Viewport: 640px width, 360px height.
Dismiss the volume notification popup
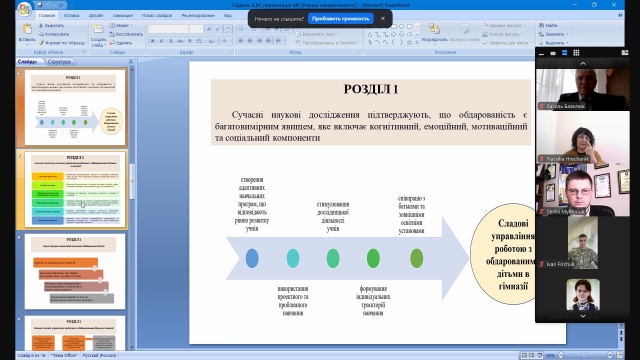(x=383, y=19)
